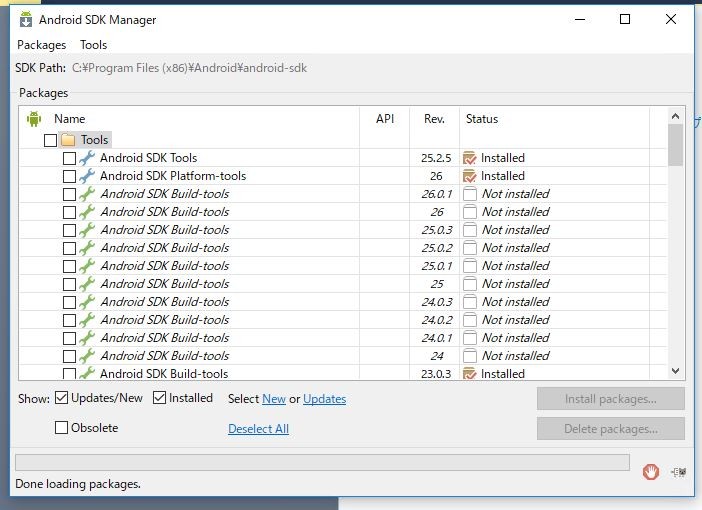Image resolution: width=702 pixels, height=510 pixels.
Task: Click the Installed status icon for Platform-tools
Action: (469, 176)
